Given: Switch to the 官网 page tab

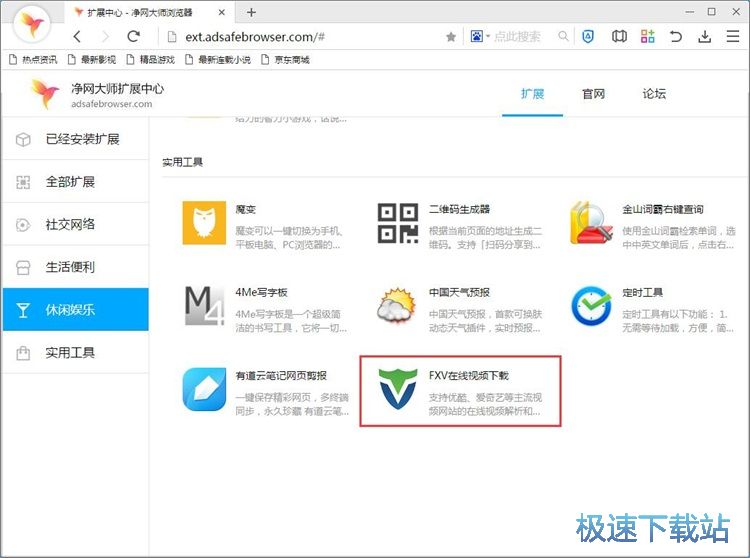Looking at the screenshot, I should [593, 94].
